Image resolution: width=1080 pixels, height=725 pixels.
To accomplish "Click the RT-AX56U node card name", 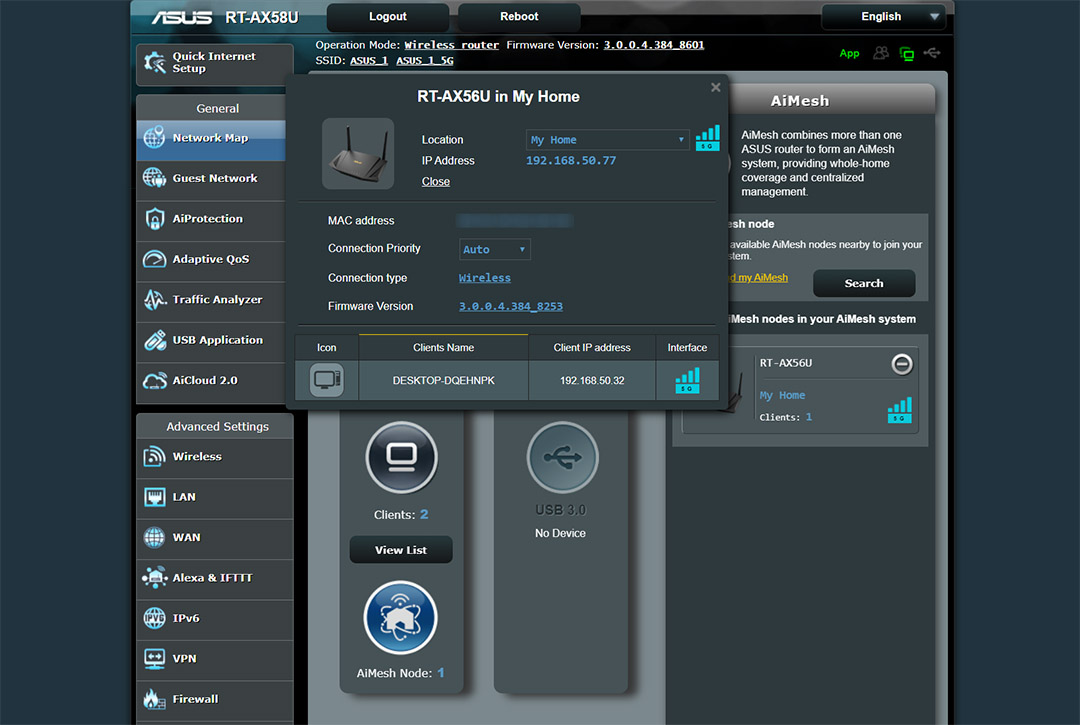I will [x=786, y=363].
